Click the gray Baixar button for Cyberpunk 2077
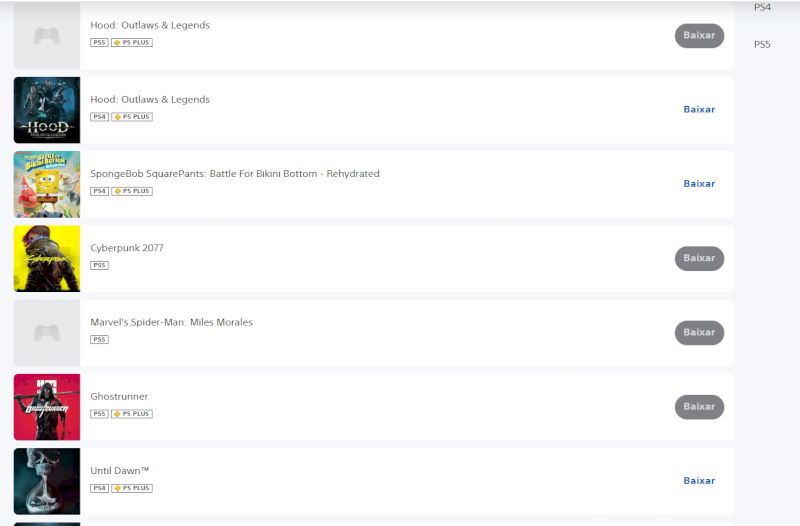Image resolution: width=800 pixels, height=526 pixels. pyautogui.click(x=699, y=258)
